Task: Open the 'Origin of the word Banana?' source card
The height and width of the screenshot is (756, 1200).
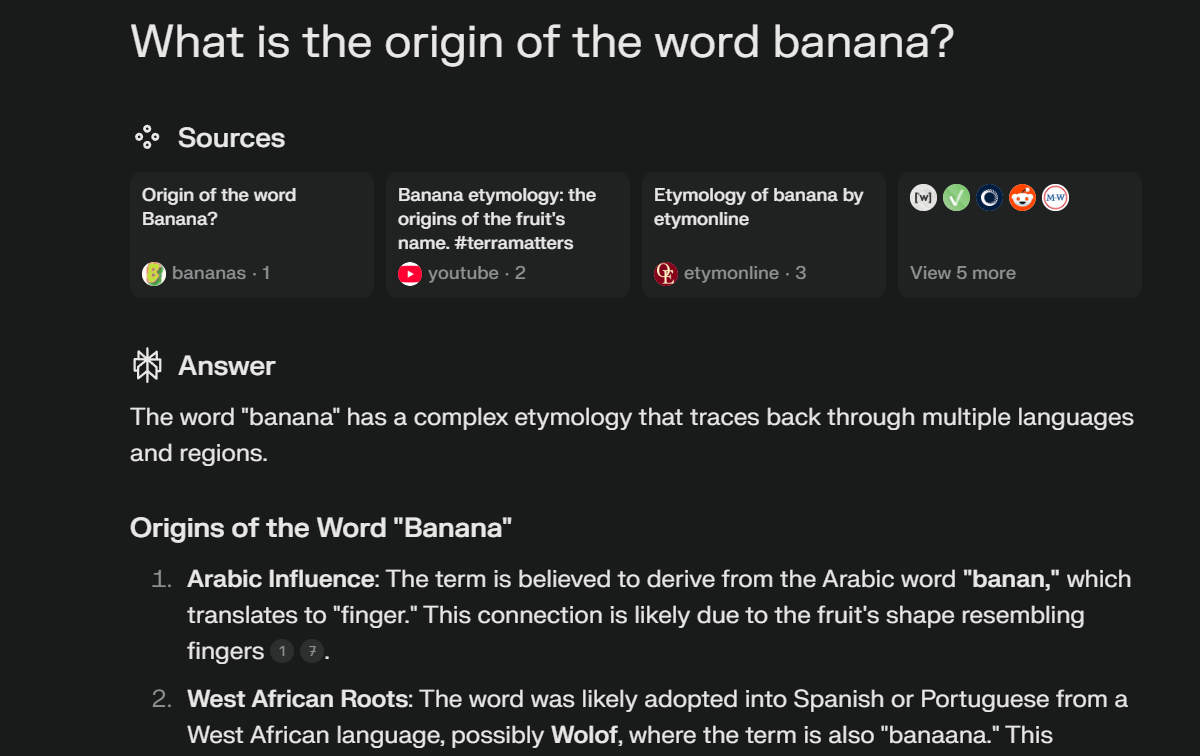Action: coord(251,234)
